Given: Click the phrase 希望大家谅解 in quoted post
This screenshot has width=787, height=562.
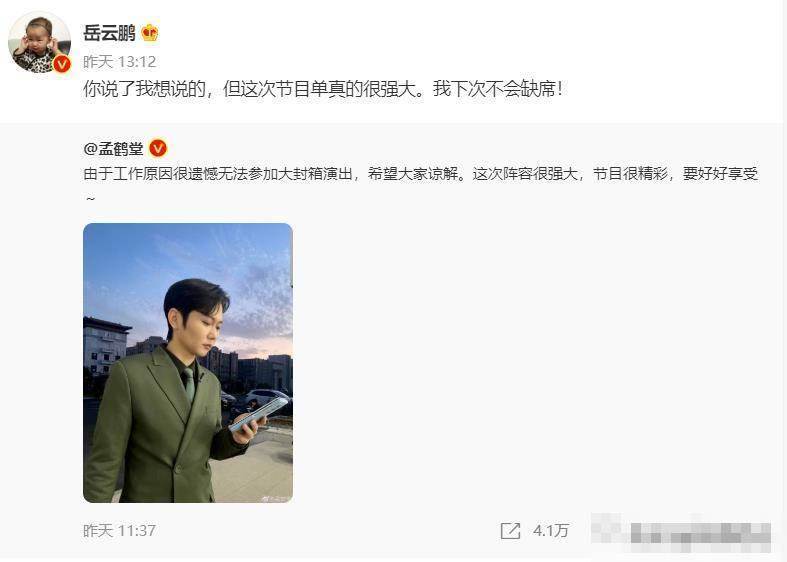Looking at the screenshot, I should (x=412, y=174).
